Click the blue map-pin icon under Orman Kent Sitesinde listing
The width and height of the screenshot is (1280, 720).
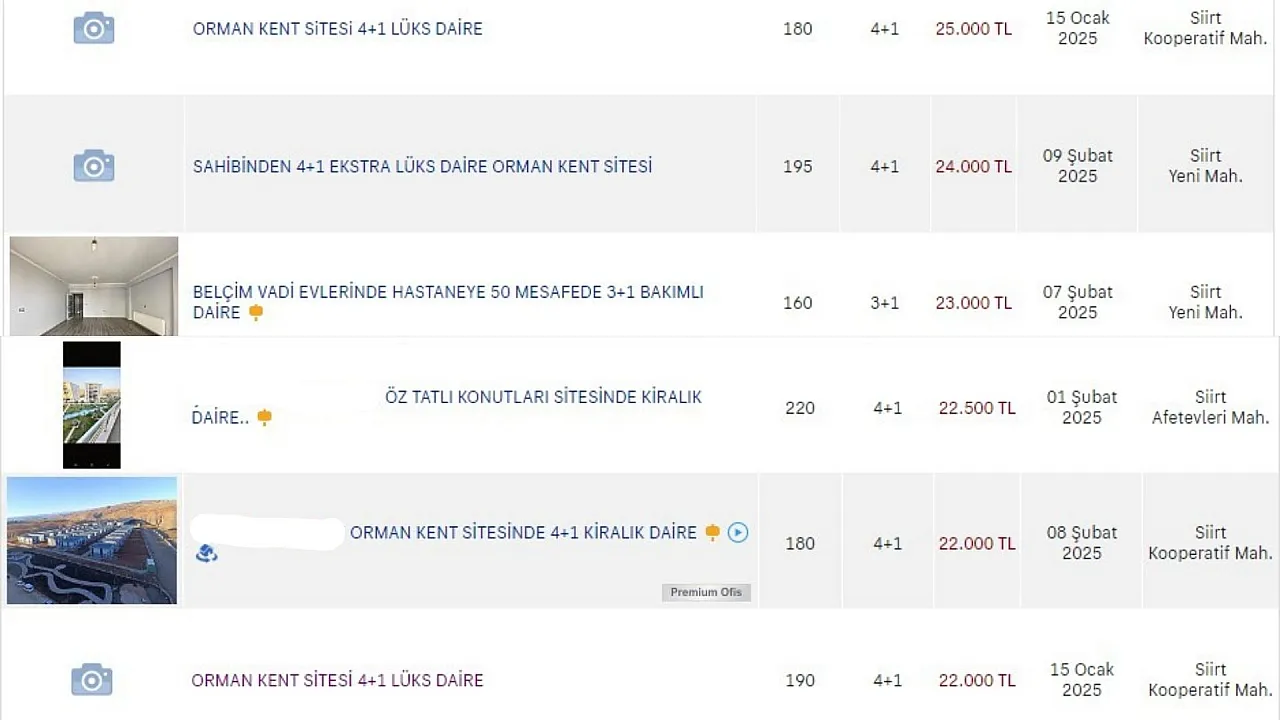(x=207, y=552)
